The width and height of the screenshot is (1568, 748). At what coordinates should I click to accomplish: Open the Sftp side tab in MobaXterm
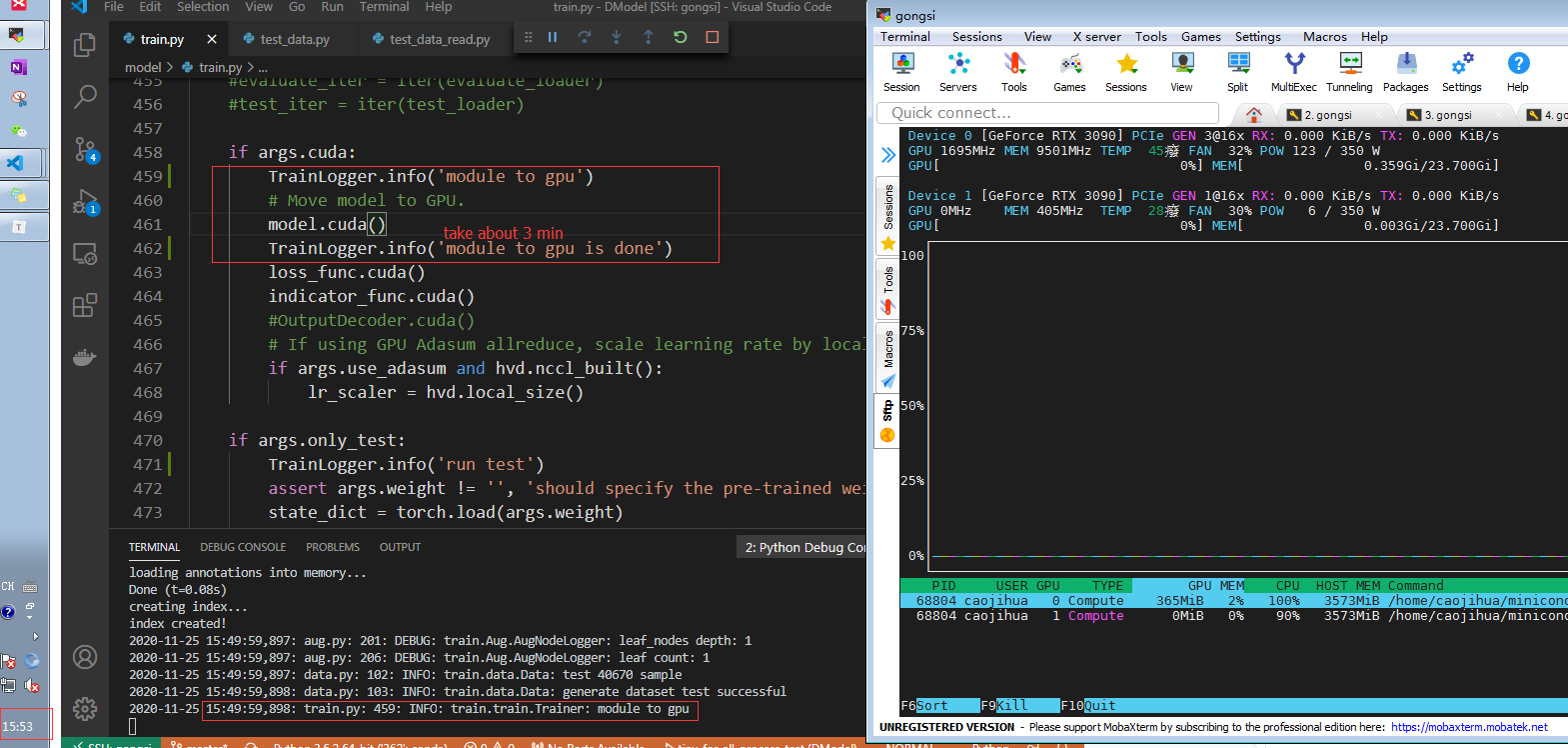click(887, 421)
